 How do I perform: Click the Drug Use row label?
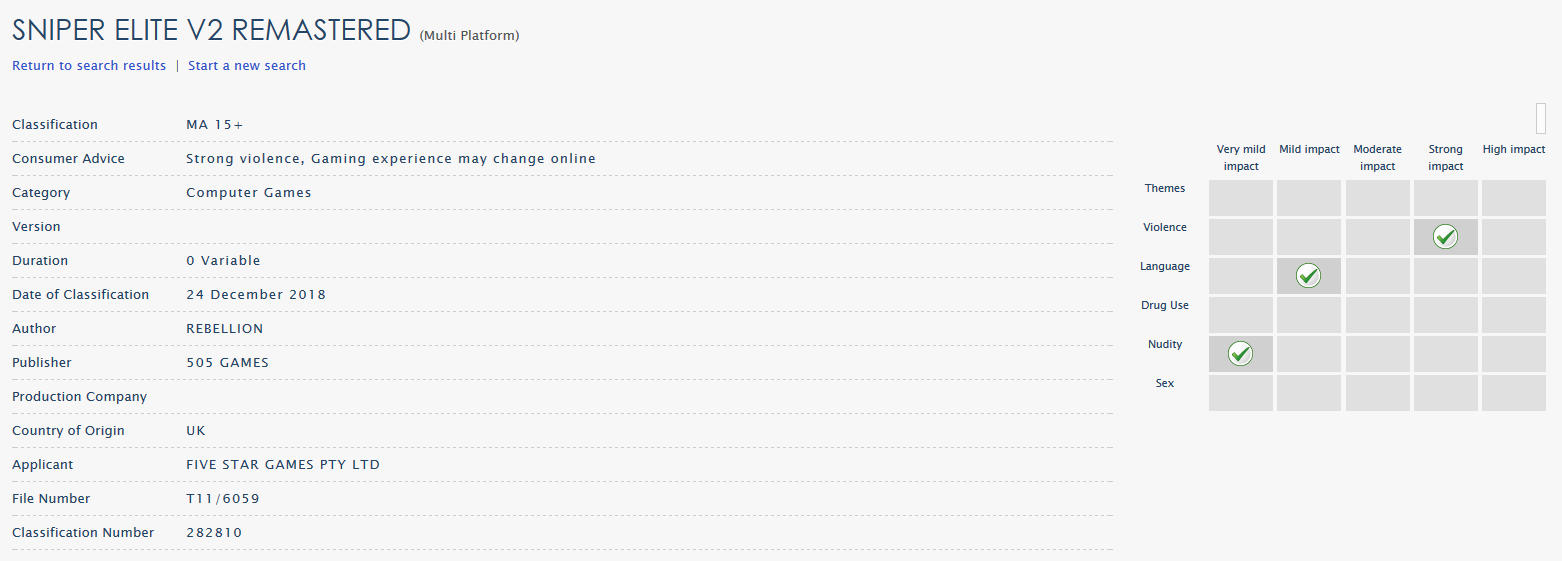1165,305
